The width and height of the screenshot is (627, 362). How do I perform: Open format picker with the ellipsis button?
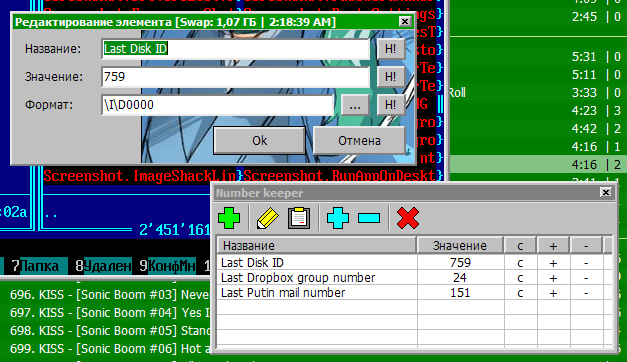coord(355,105)
